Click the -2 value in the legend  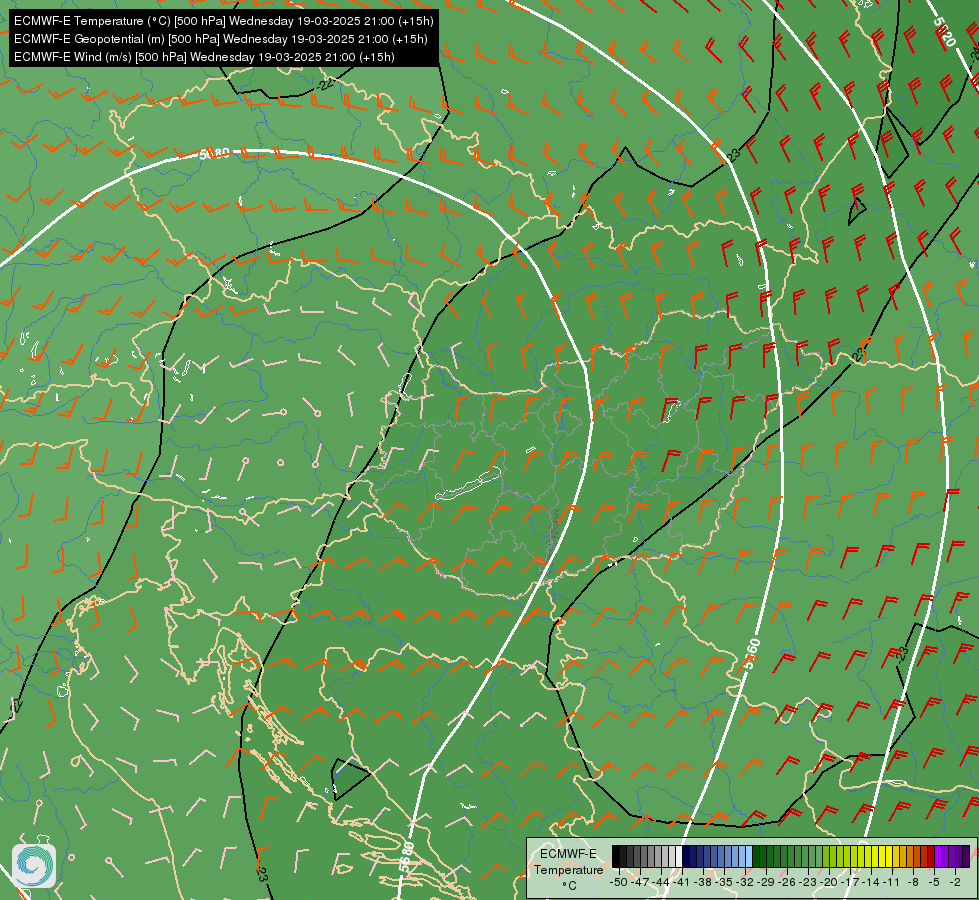pos(955,882)
